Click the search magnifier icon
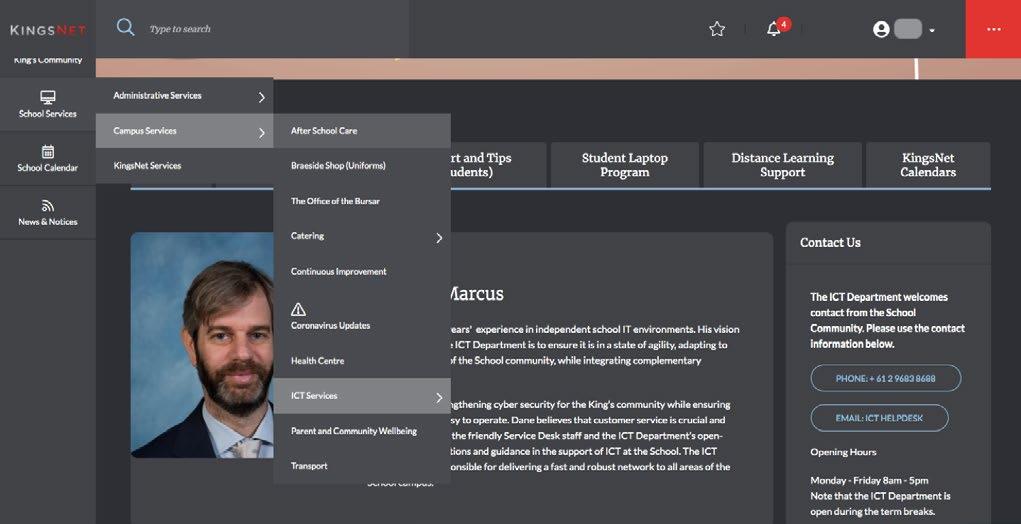Screen dimensions: 1021x524 pyautogui.click(x=125, y=27)
